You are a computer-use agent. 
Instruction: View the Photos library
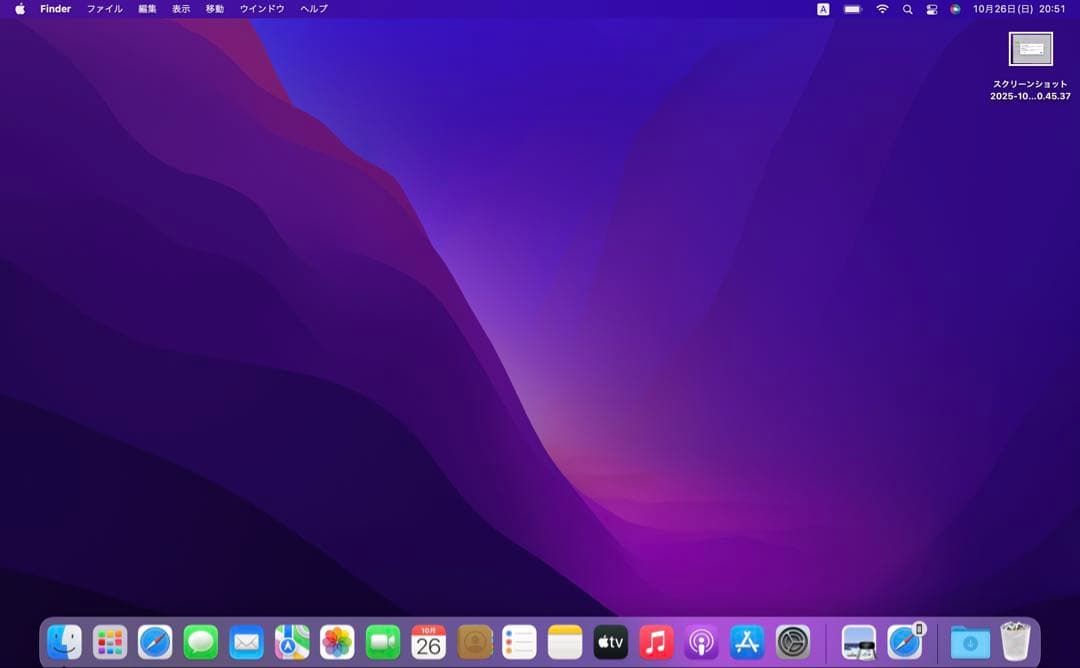coord(336,641)
